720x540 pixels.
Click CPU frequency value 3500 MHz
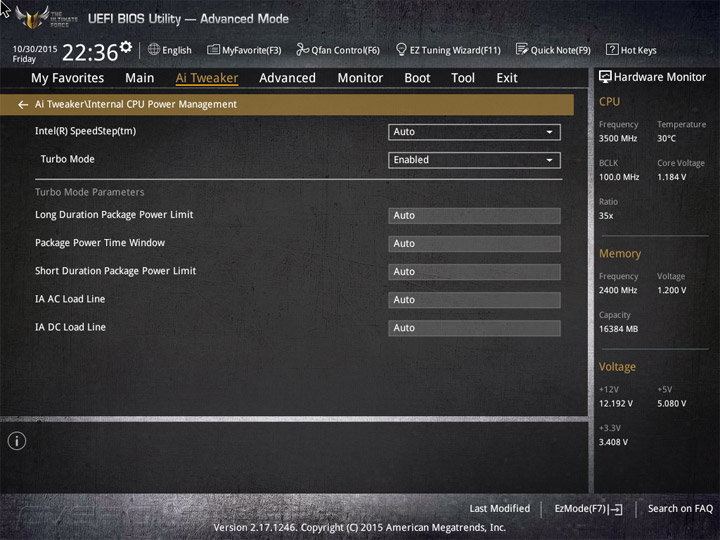coord(618,138)
